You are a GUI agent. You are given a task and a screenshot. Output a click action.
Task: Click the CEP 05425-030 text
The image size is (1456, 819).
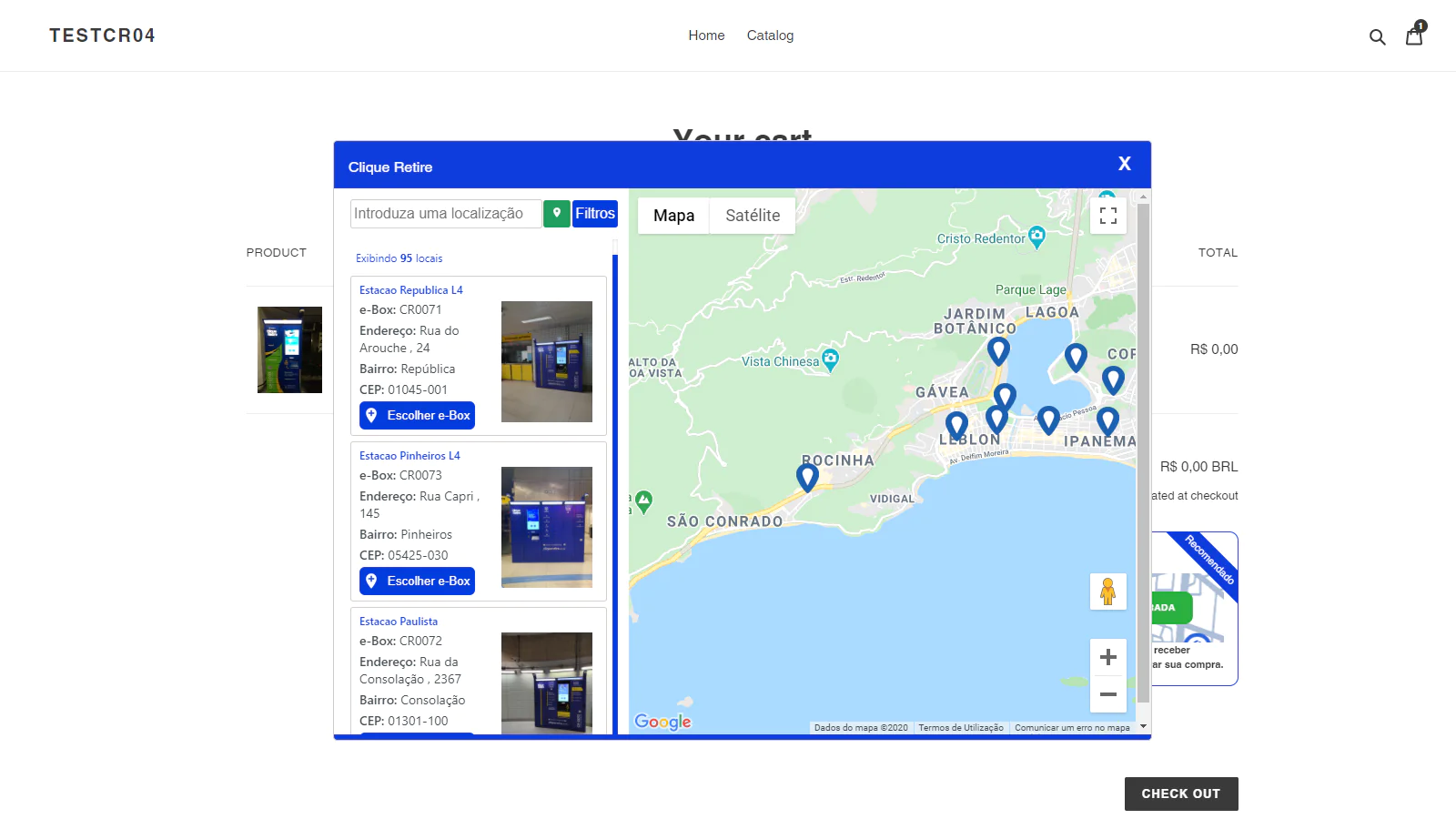[403, 555]
